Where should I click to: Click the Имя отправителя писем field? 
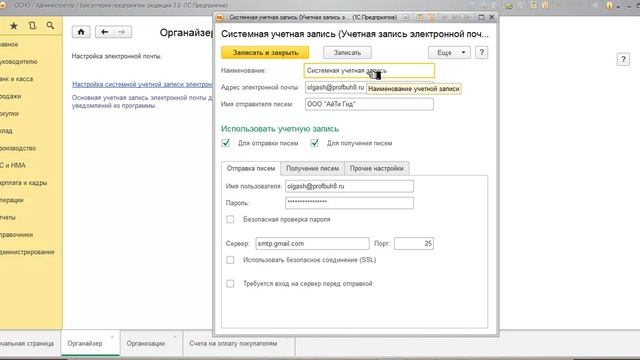[369, 104]
